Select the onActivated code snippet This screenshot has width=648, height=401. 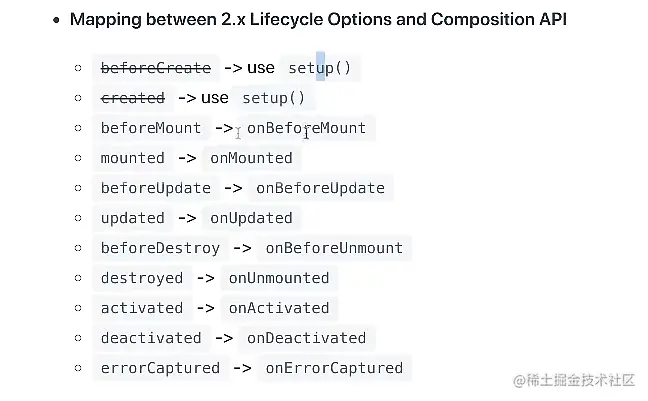pos(279,308)
